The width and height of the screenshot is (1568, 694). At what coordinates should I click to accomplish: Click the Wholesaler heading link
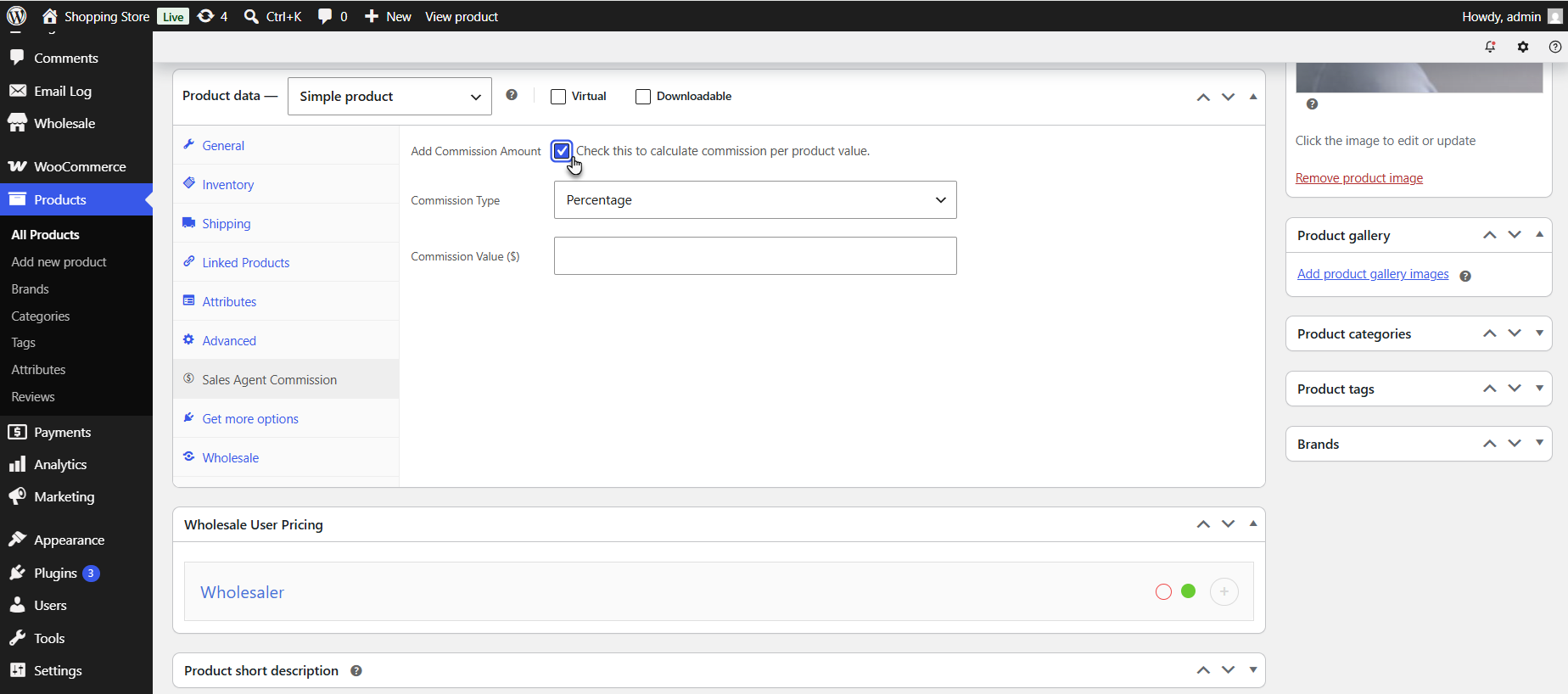[x=243, y=592]
